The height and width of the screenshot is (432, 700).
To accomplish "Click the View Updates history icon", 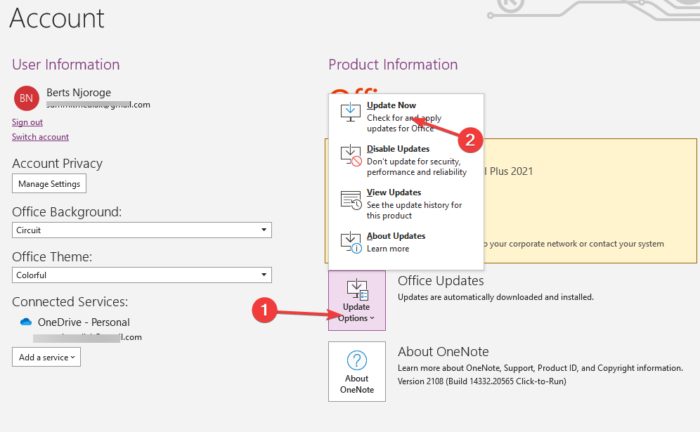I will click(x=351, y=200).
